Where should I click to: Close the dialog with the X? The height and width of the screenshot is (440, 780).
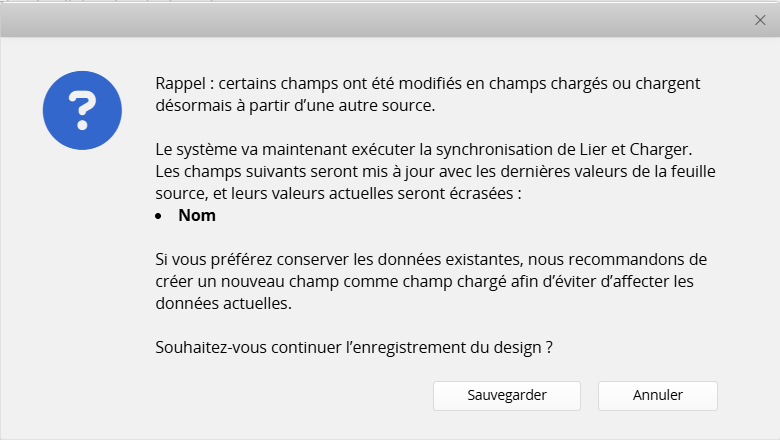[x=760, y=20]
